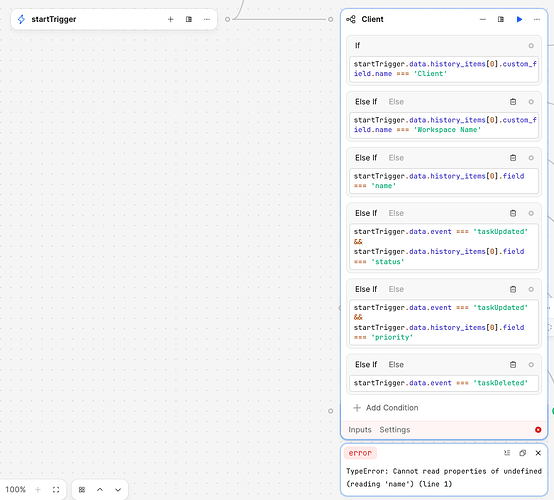Select Else If tab on 'priority' condition

pos(366,289)
